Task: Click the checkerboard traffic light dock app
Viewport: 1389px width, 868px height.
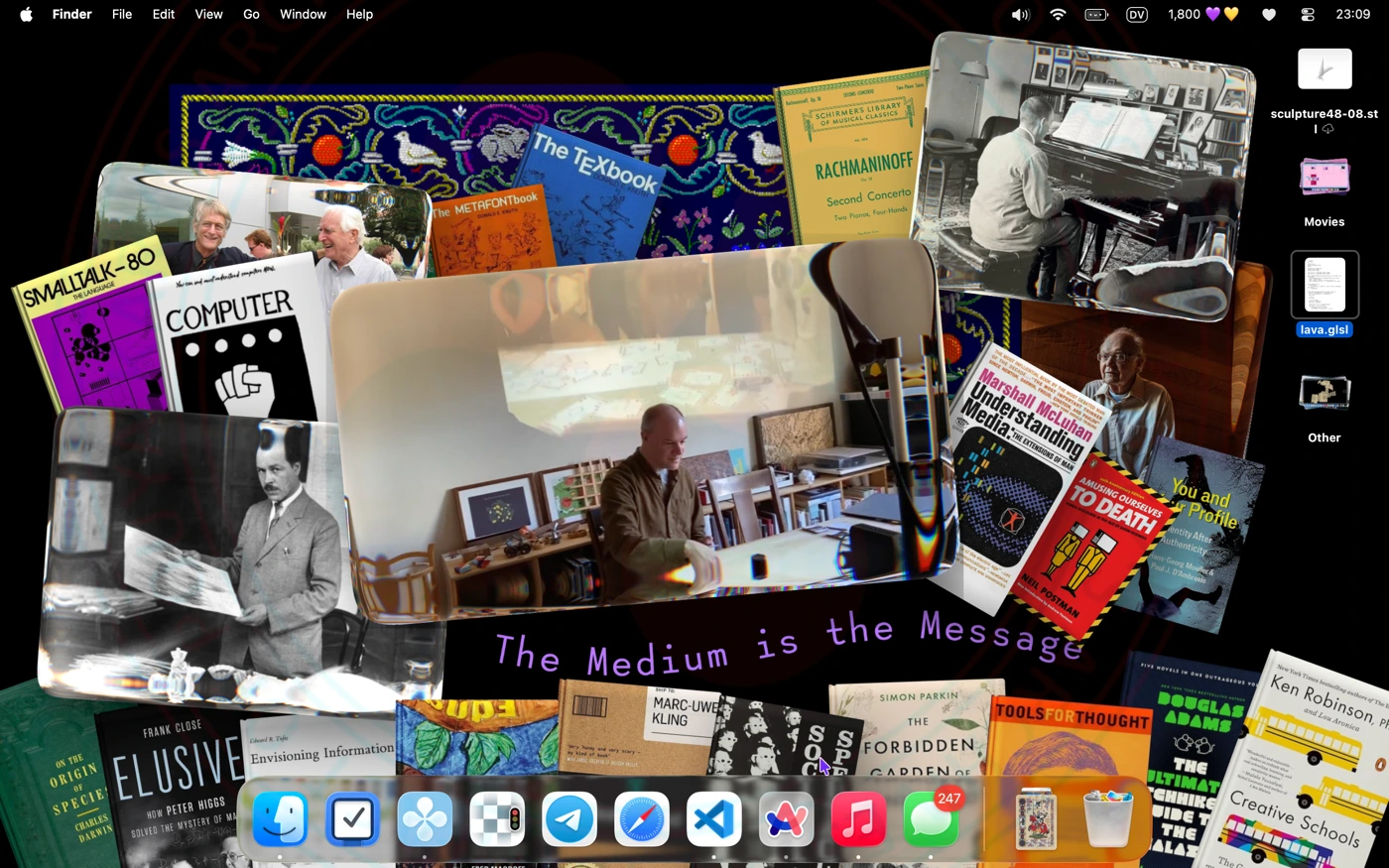Action: (x=497, y=819)
